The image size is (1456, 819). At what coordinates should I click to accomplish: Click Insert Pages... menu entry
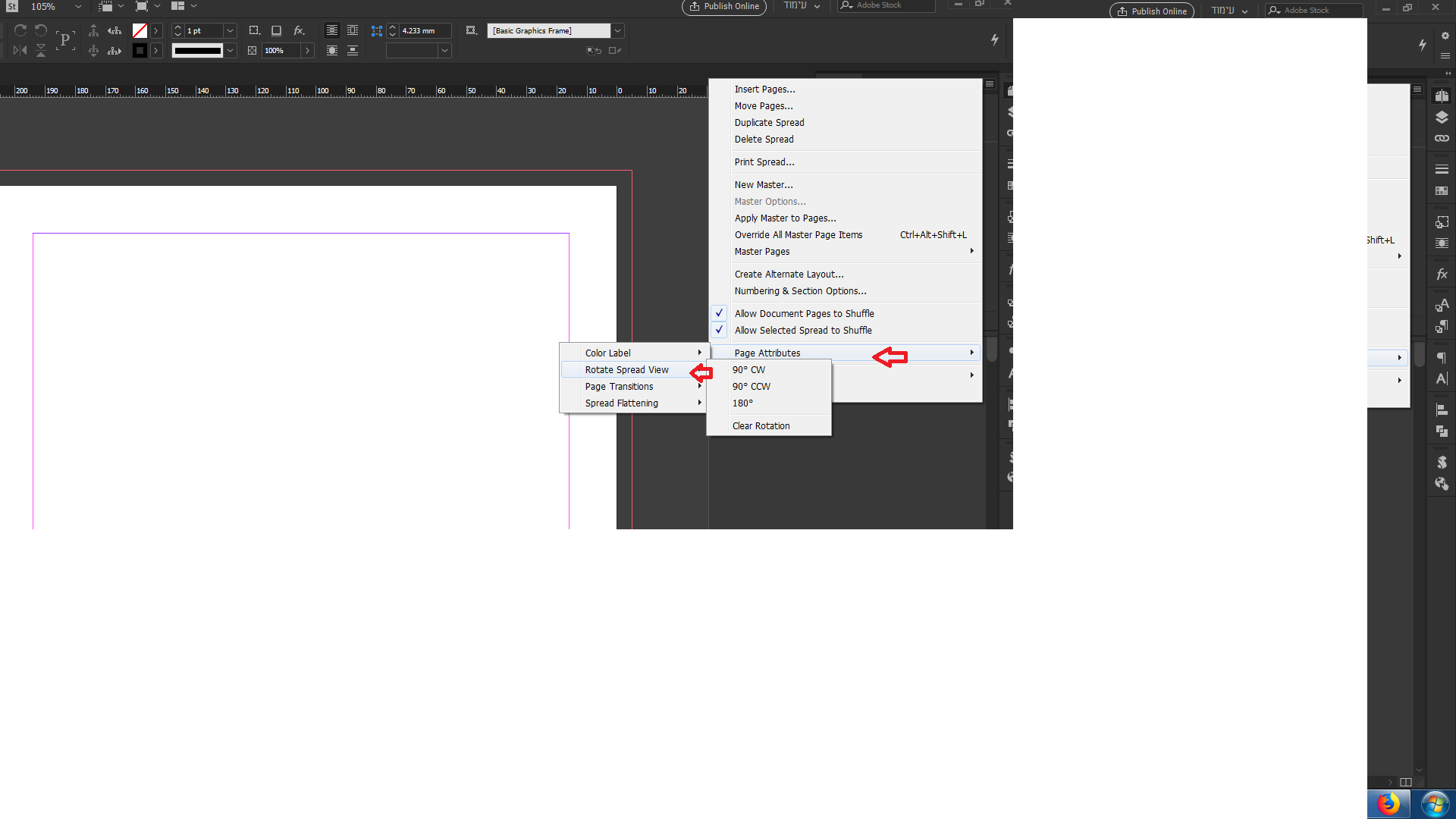(x=764, y=89)
